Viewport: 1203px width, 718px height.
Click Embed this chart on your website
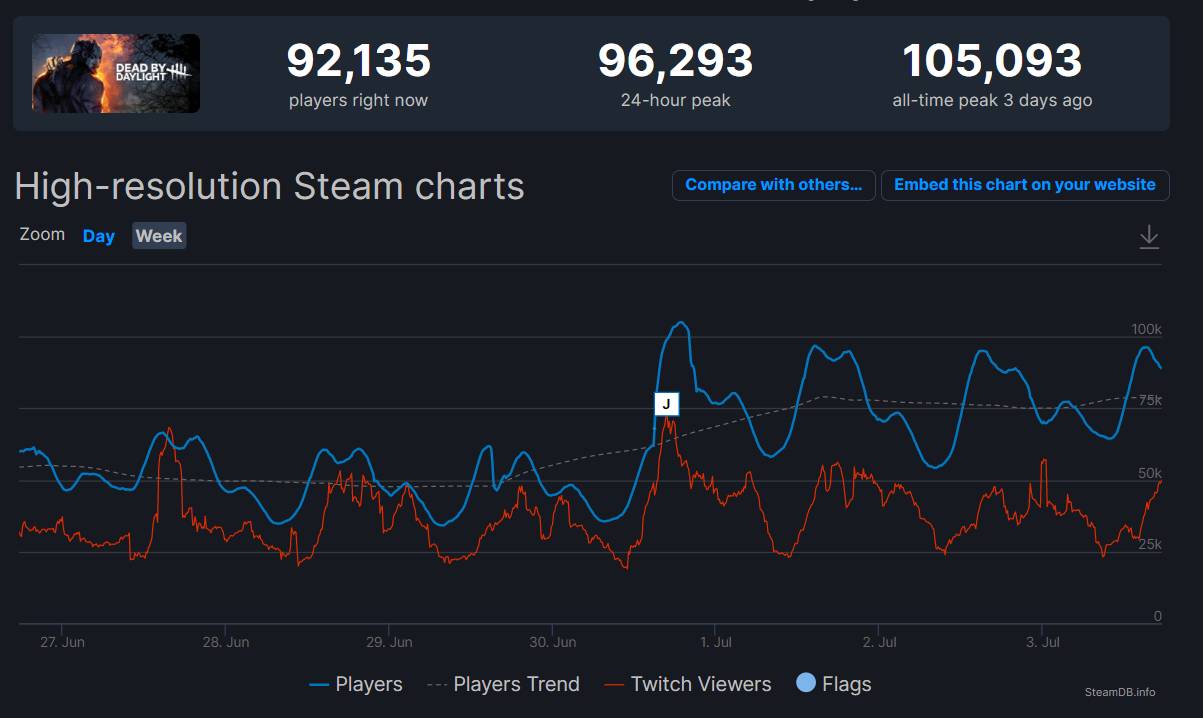tap(1025, 185)
